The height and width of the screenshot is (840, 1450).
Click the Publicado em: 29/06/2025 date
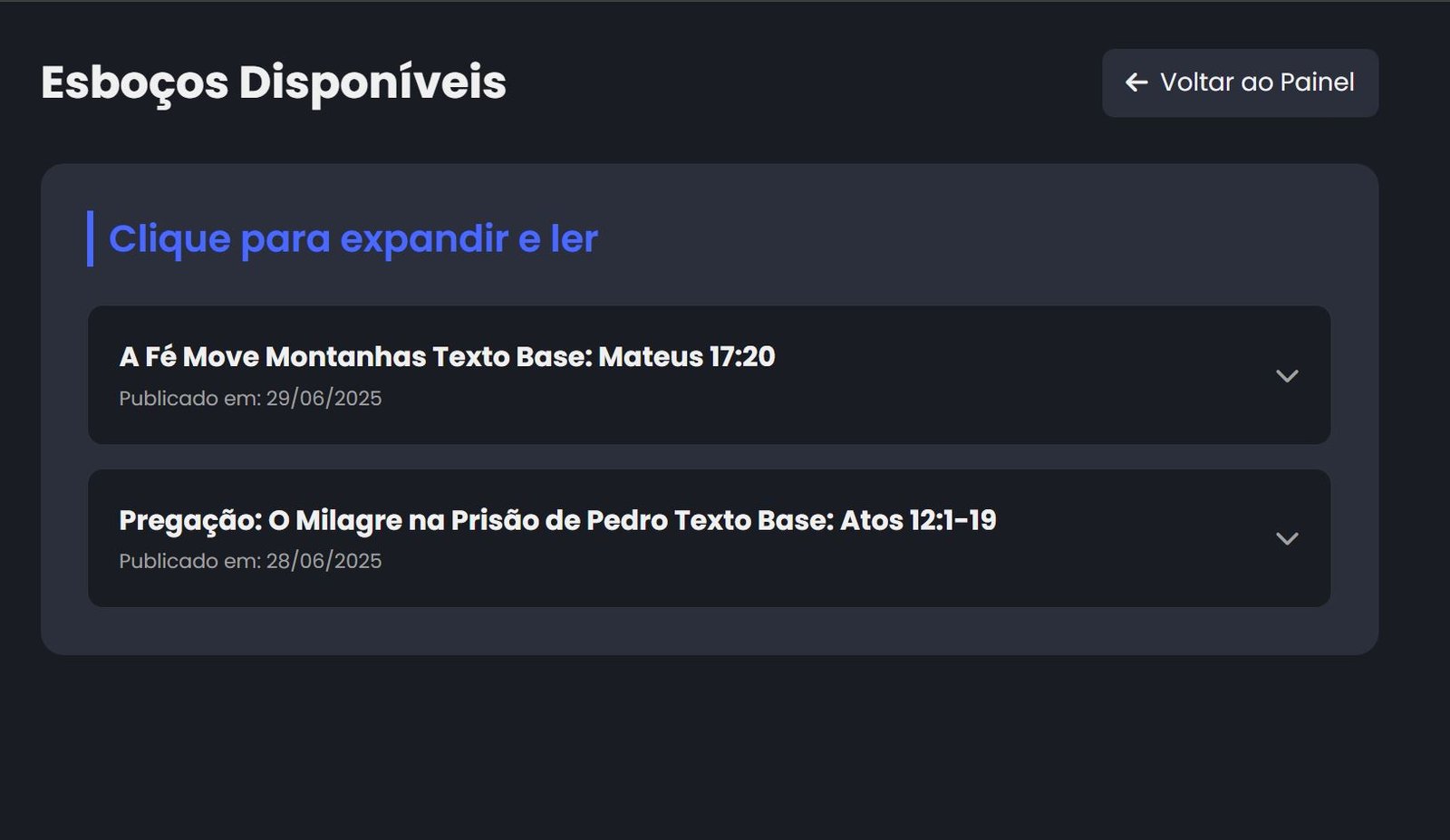pyautogui.click(x=250, y=399)
